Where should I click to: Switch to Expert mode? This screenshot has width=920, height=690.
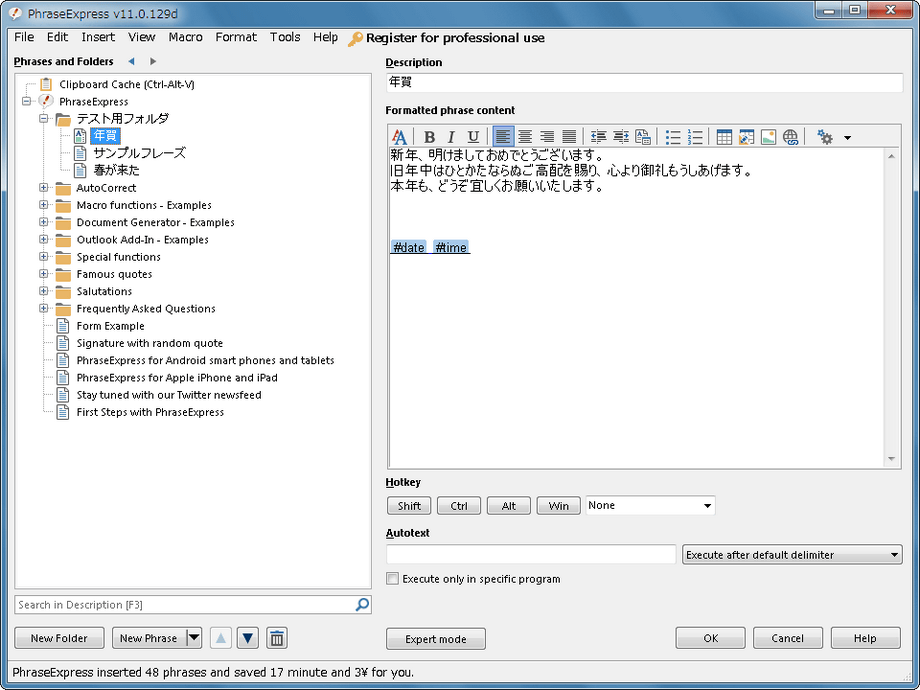click(436, 638)
